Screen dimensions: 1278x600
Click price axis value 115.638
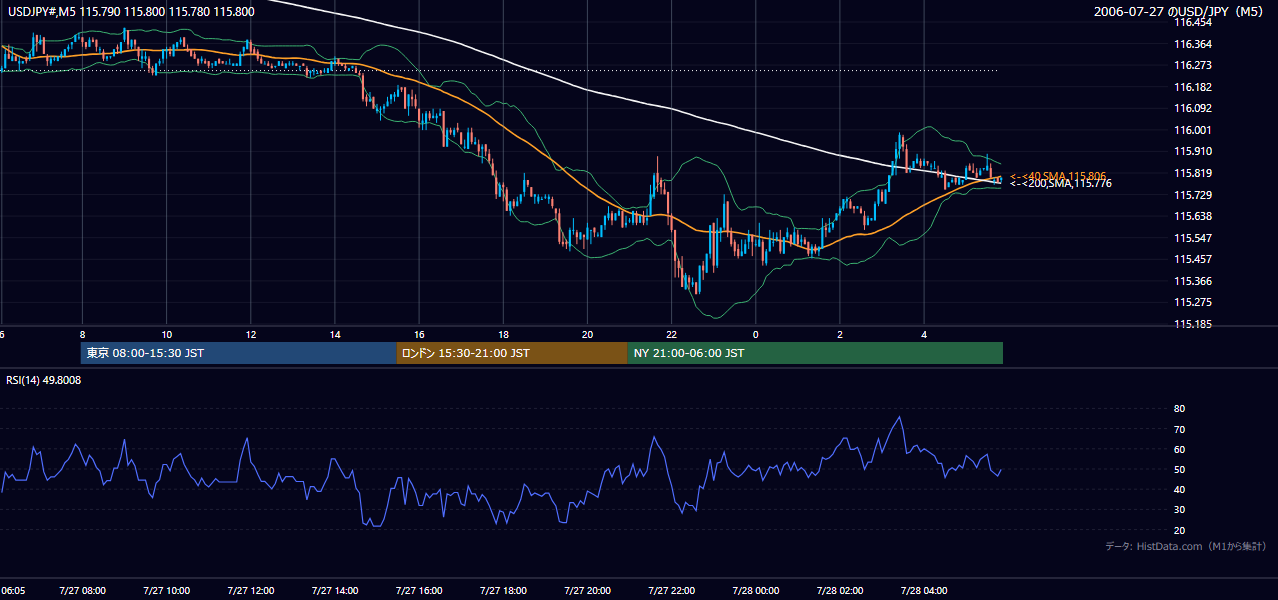[1194, 216]
